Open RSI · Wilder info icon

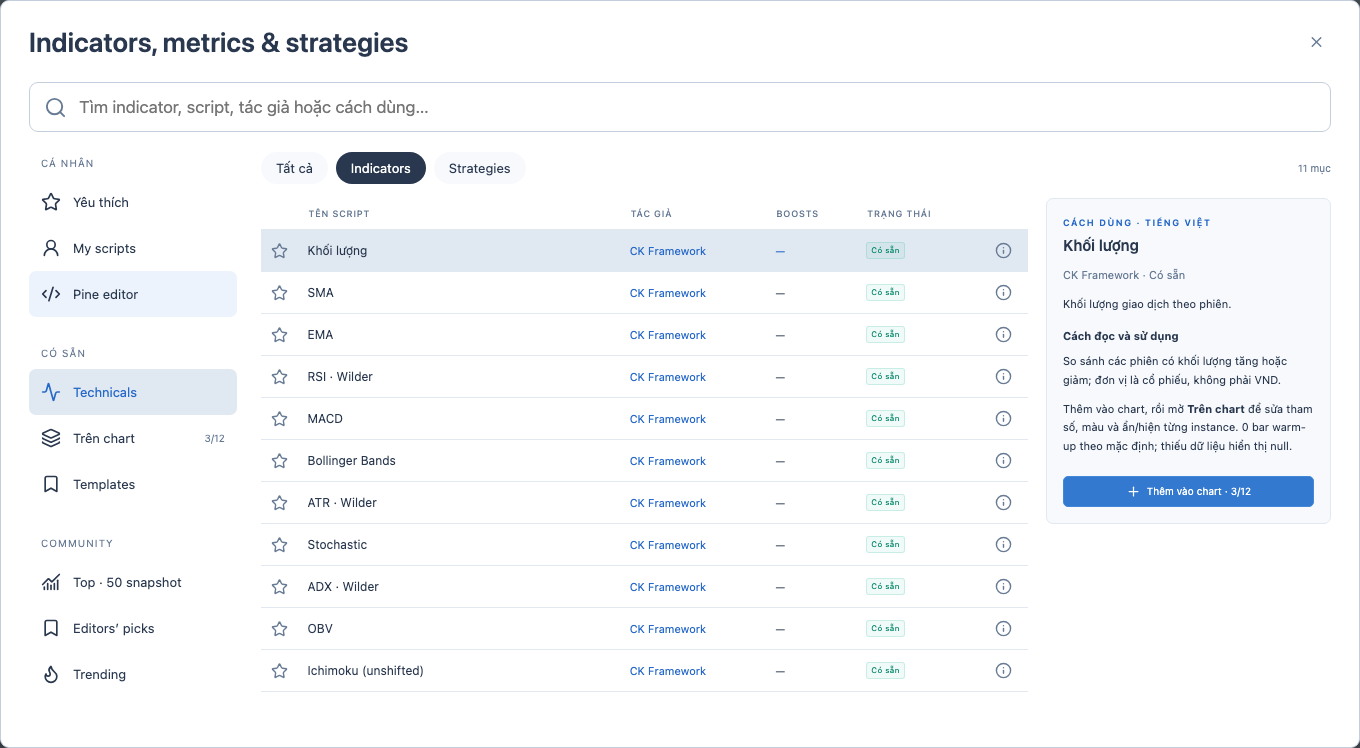coord(1004,377)
